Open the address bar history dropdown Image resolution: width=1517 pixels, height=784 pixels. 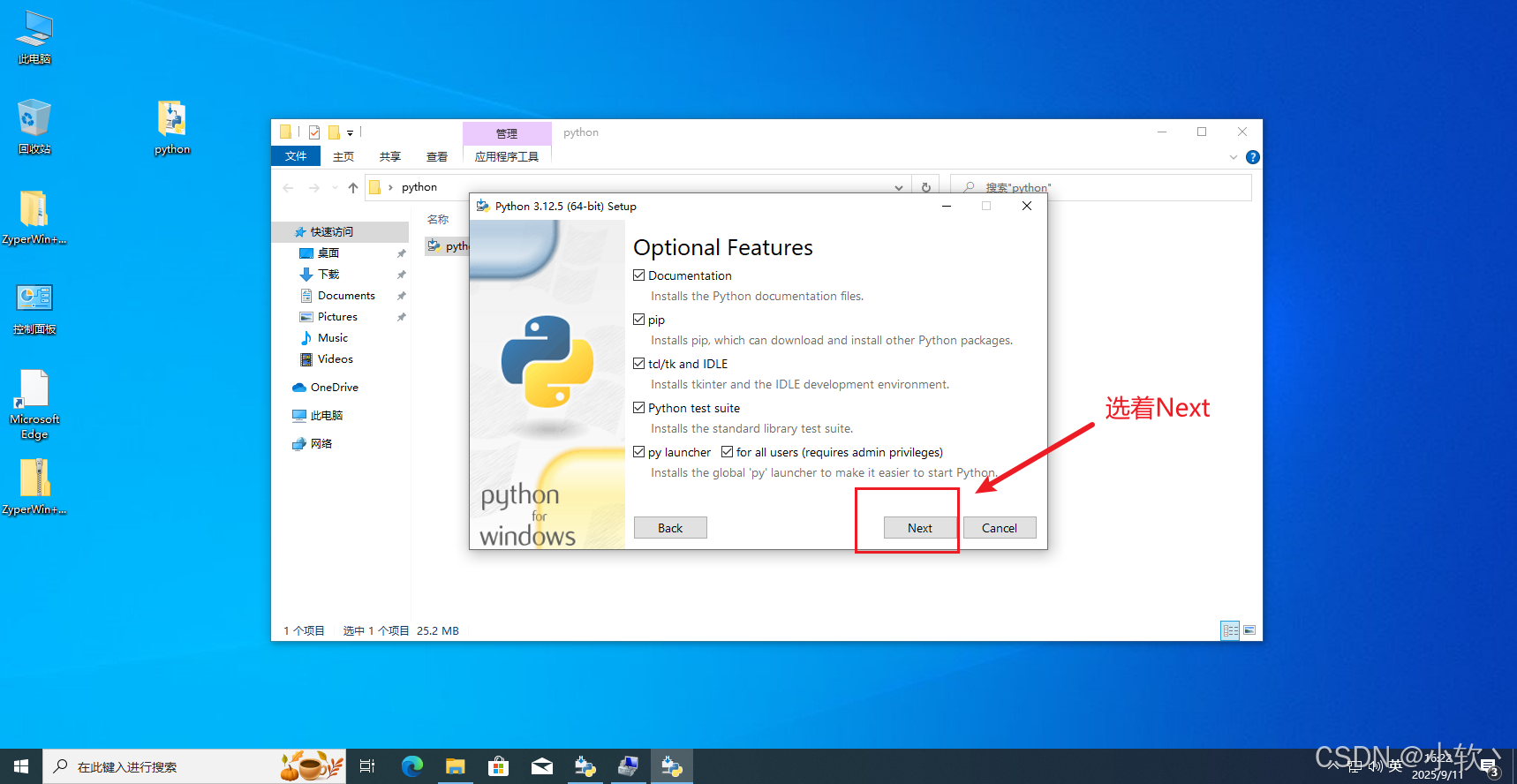899,187
